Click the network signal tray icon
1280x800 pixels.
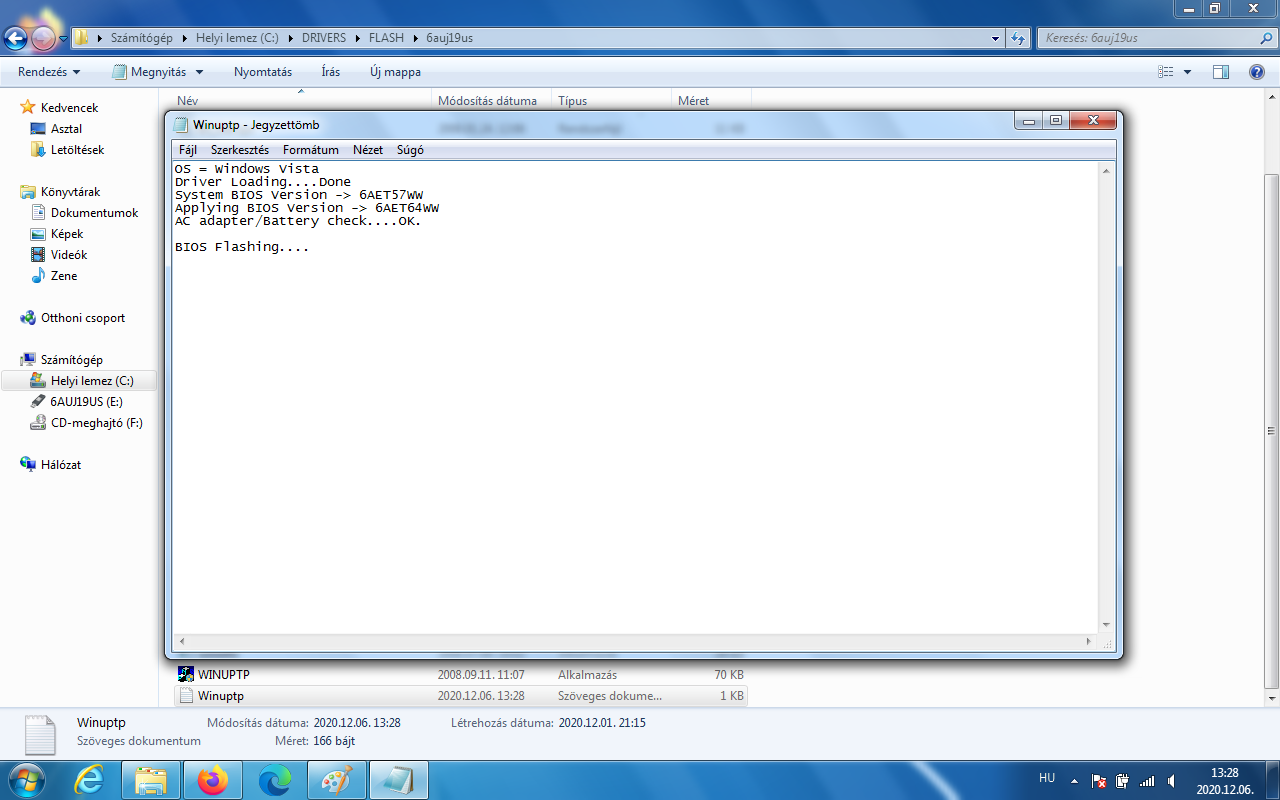click(1146, 781)
